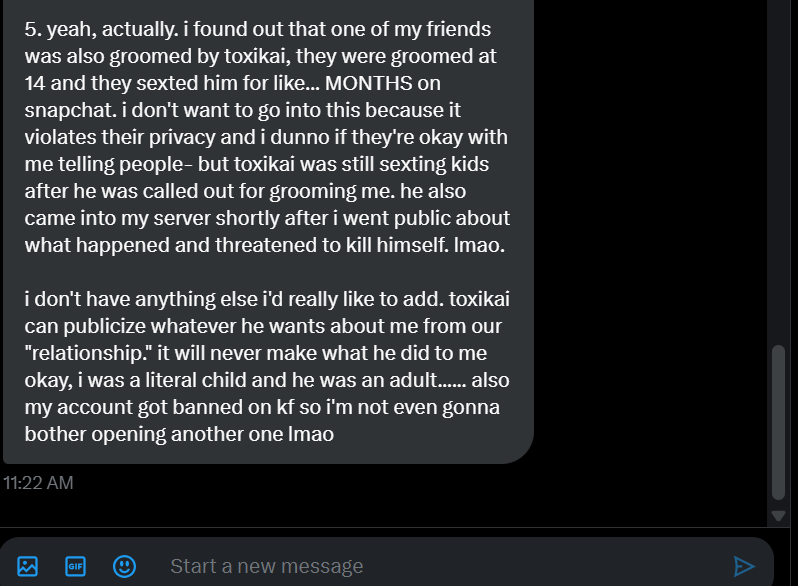Click the 11:22 AM message timestamp
This screenshot has height=586, width=798.
(38, 483)
